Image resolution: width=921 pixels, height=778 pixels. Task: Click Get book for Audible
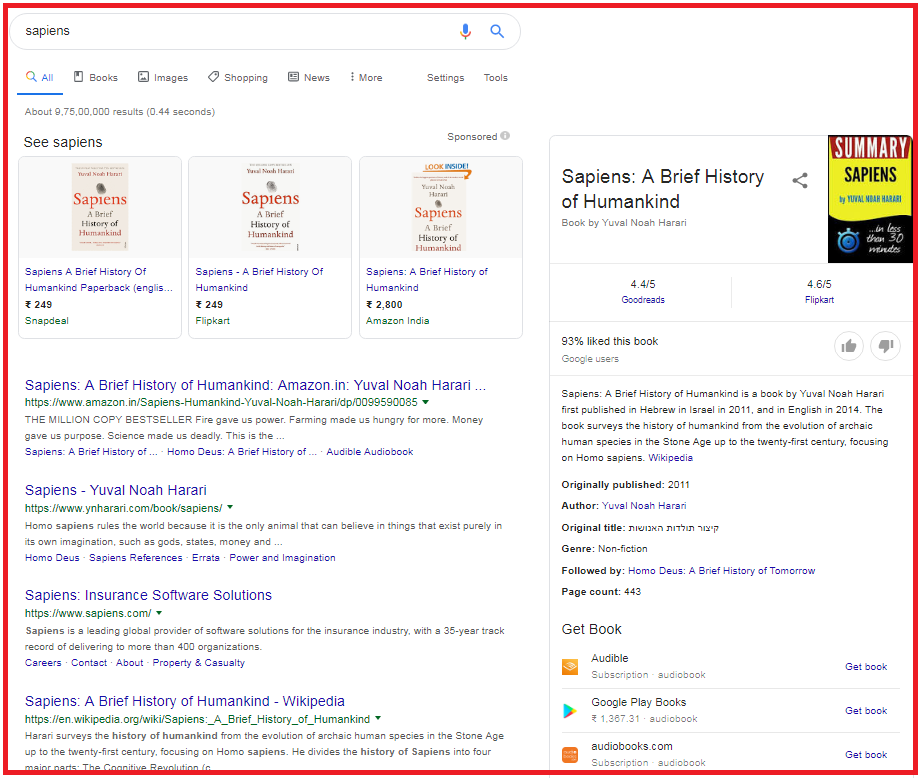click(x=865, y=666)
